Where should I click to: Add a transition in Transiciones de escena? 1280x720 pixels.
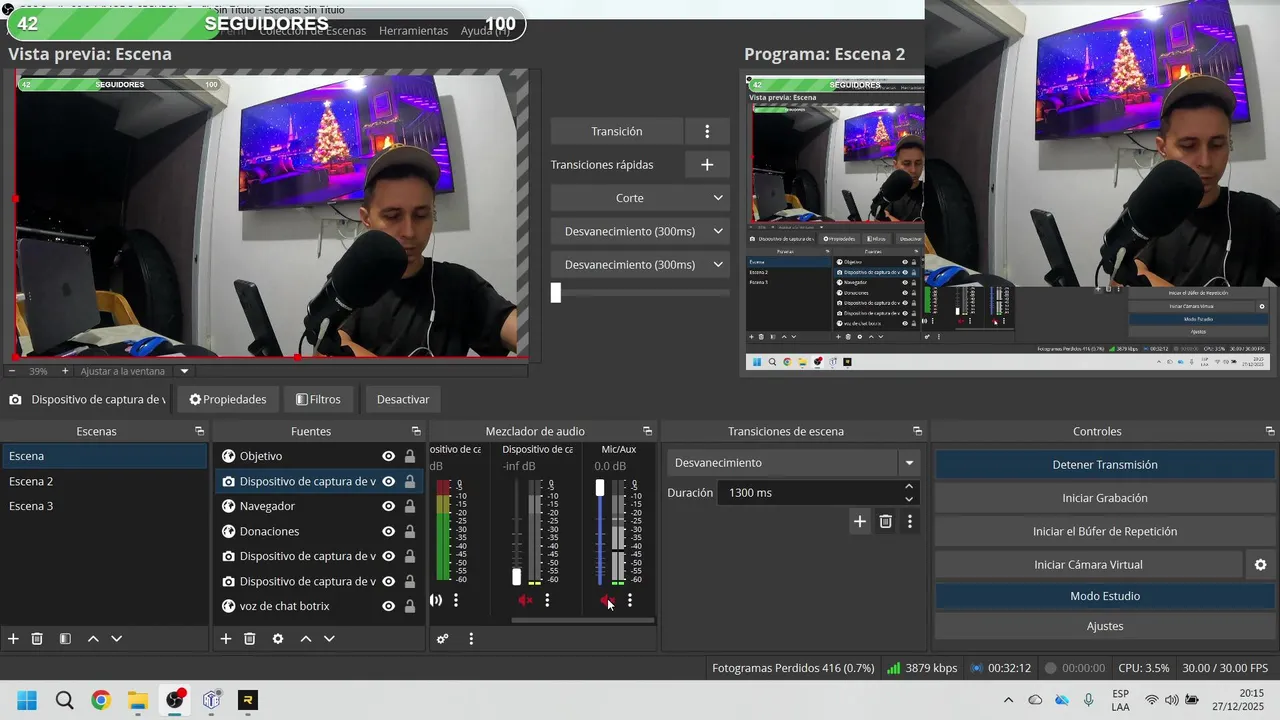click(x=859, y=521)
